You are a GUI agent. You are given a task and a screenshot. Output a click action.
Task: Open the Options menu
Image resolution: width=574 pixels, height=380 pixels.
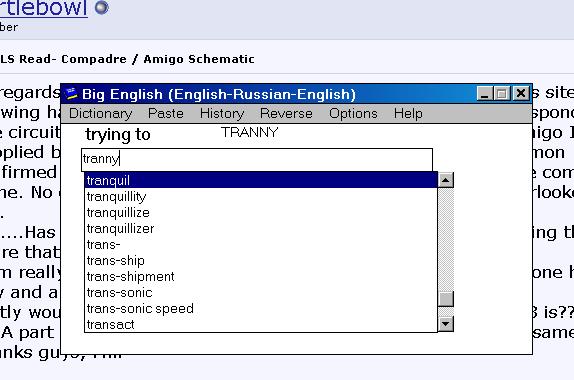click(353, 113)
